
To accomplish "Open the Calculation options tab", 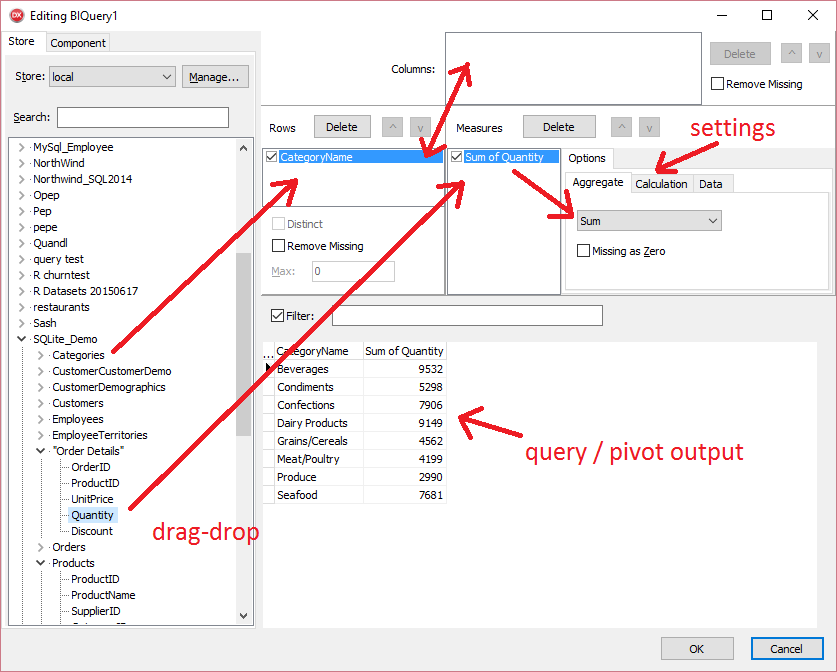I will (661, 184).
